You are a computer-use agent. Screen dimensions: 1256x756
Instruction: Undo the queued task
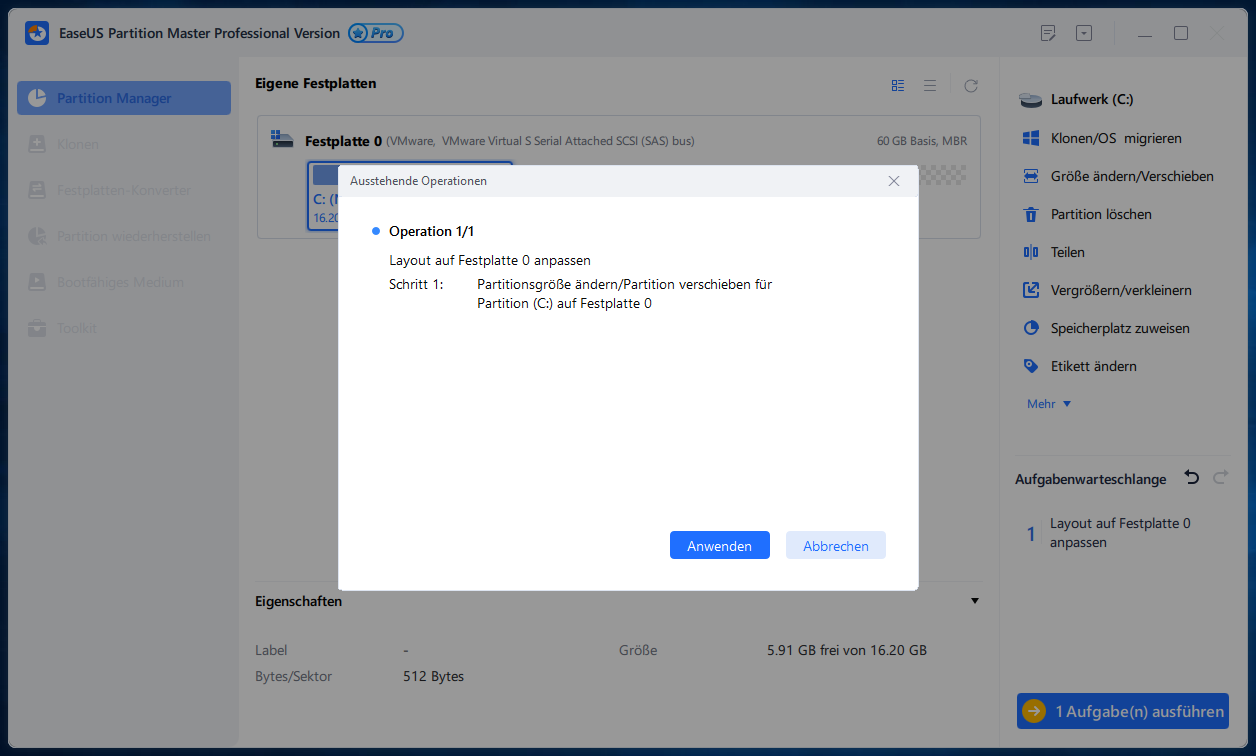click(1191, 478)
